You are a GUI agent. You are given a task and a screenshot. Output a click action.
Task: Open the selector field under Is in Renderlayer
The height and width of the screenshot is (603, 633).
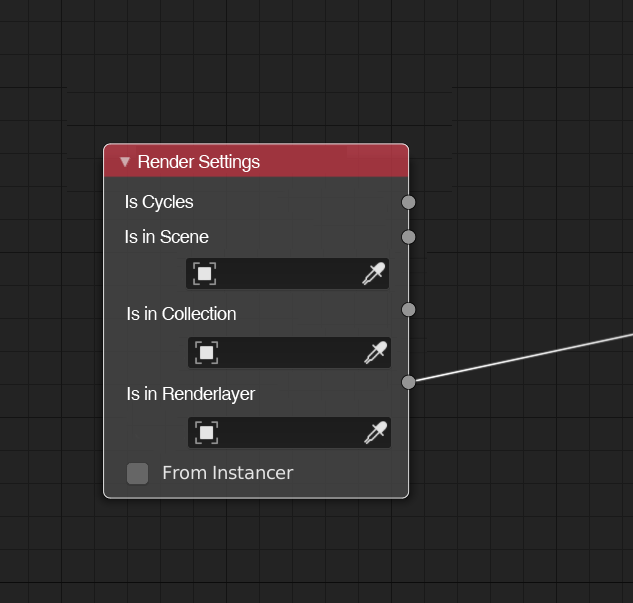click(x=289, y=432)
